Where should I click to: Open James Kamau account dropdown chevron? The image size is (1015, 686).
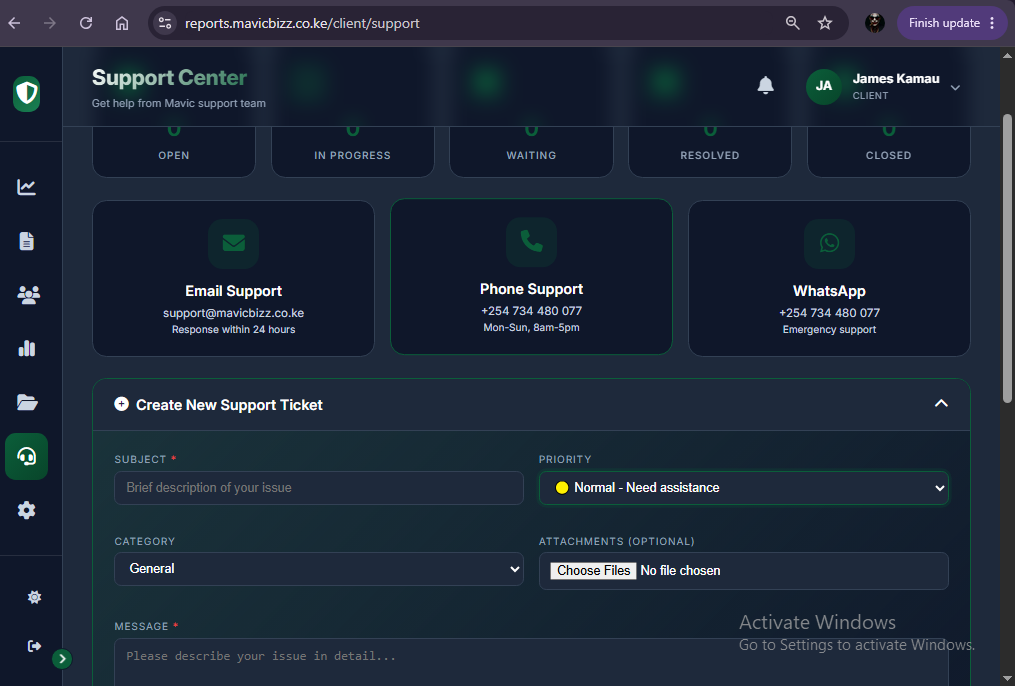point(955,87)
